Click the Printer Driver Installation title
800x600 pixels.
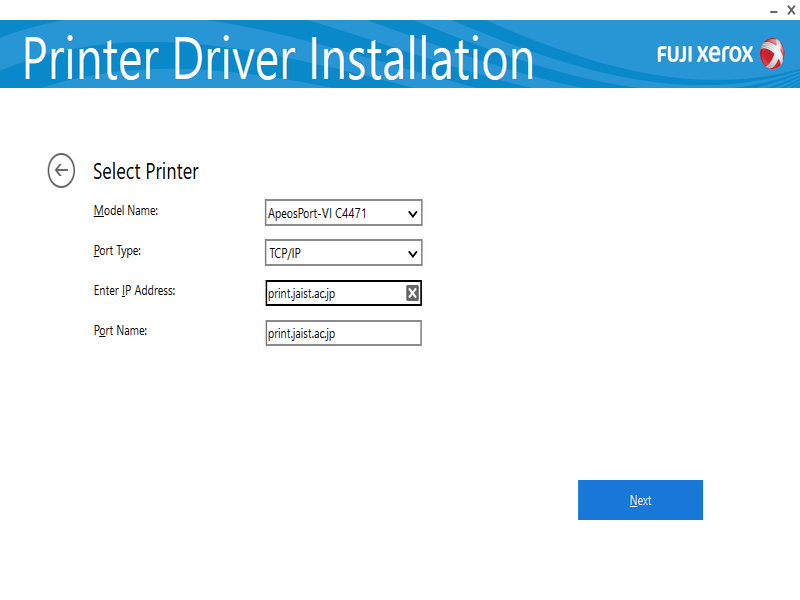pos(278,59)
